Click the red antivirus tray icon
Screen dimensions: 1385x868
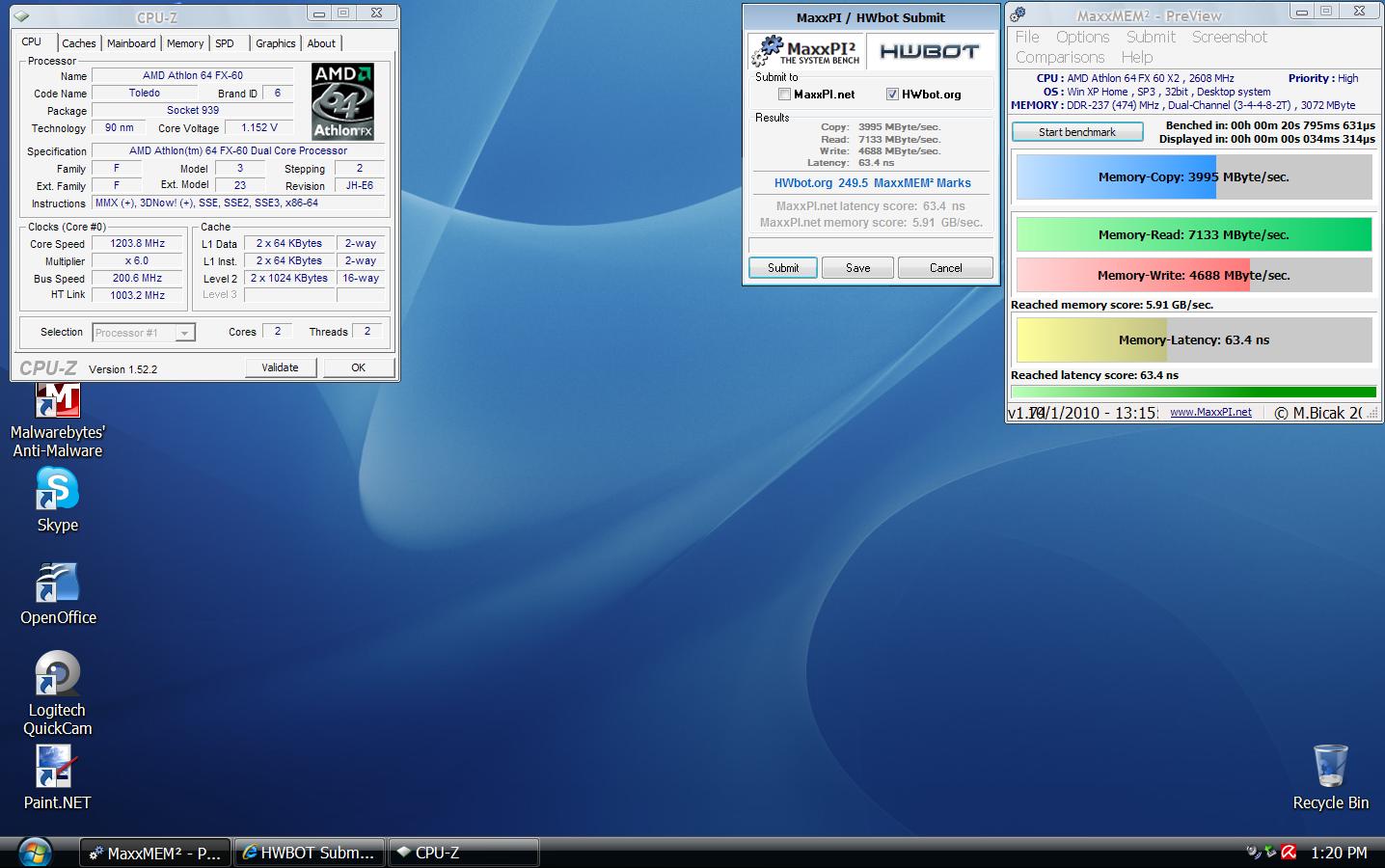pyautogui.click(x=1290, y=853)
